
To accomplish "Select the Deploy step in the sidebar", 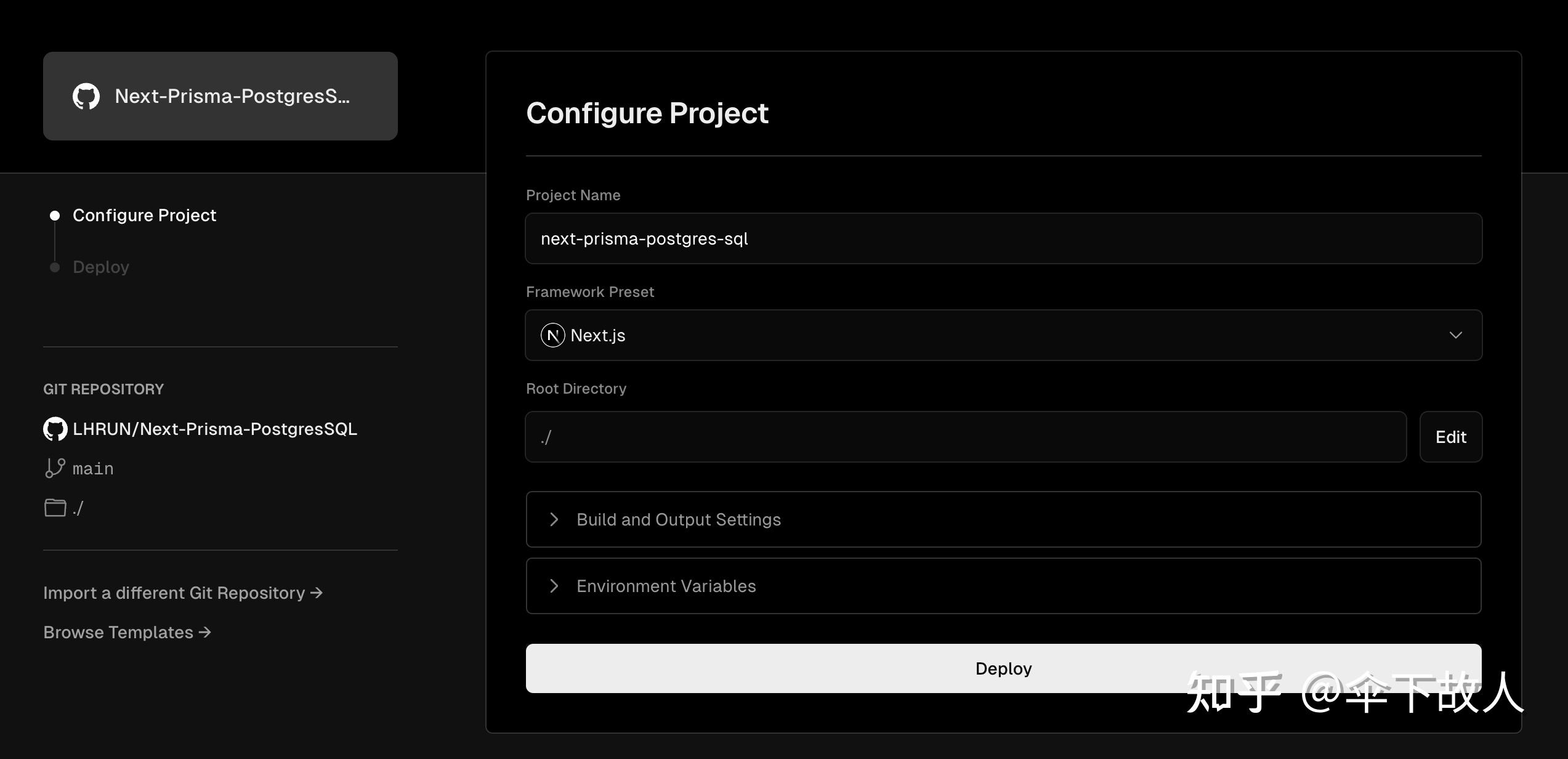I will [x=101, y=267].
